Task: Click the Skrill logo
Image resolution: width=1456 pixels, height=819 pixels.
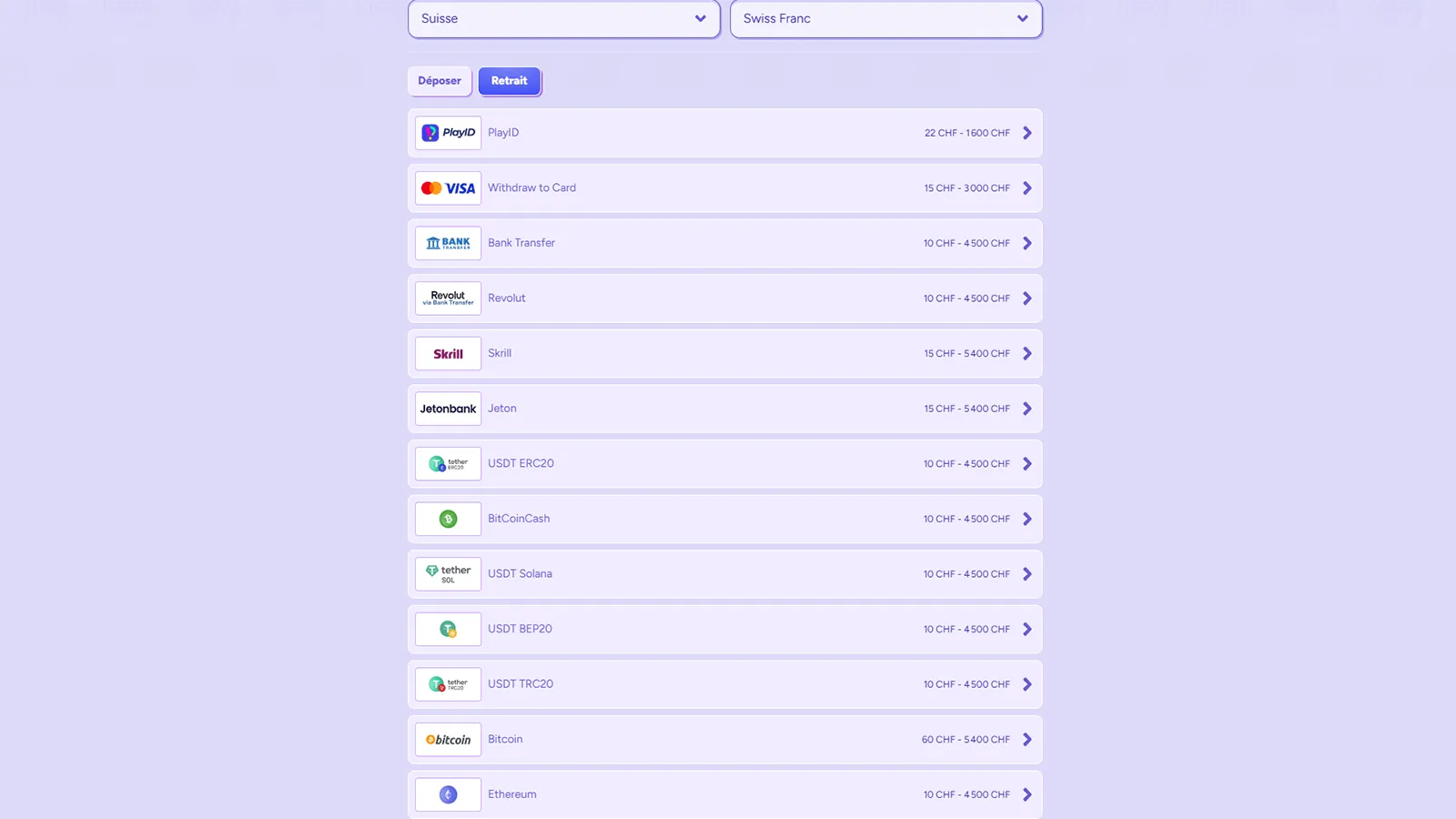Action: point(448,354)
